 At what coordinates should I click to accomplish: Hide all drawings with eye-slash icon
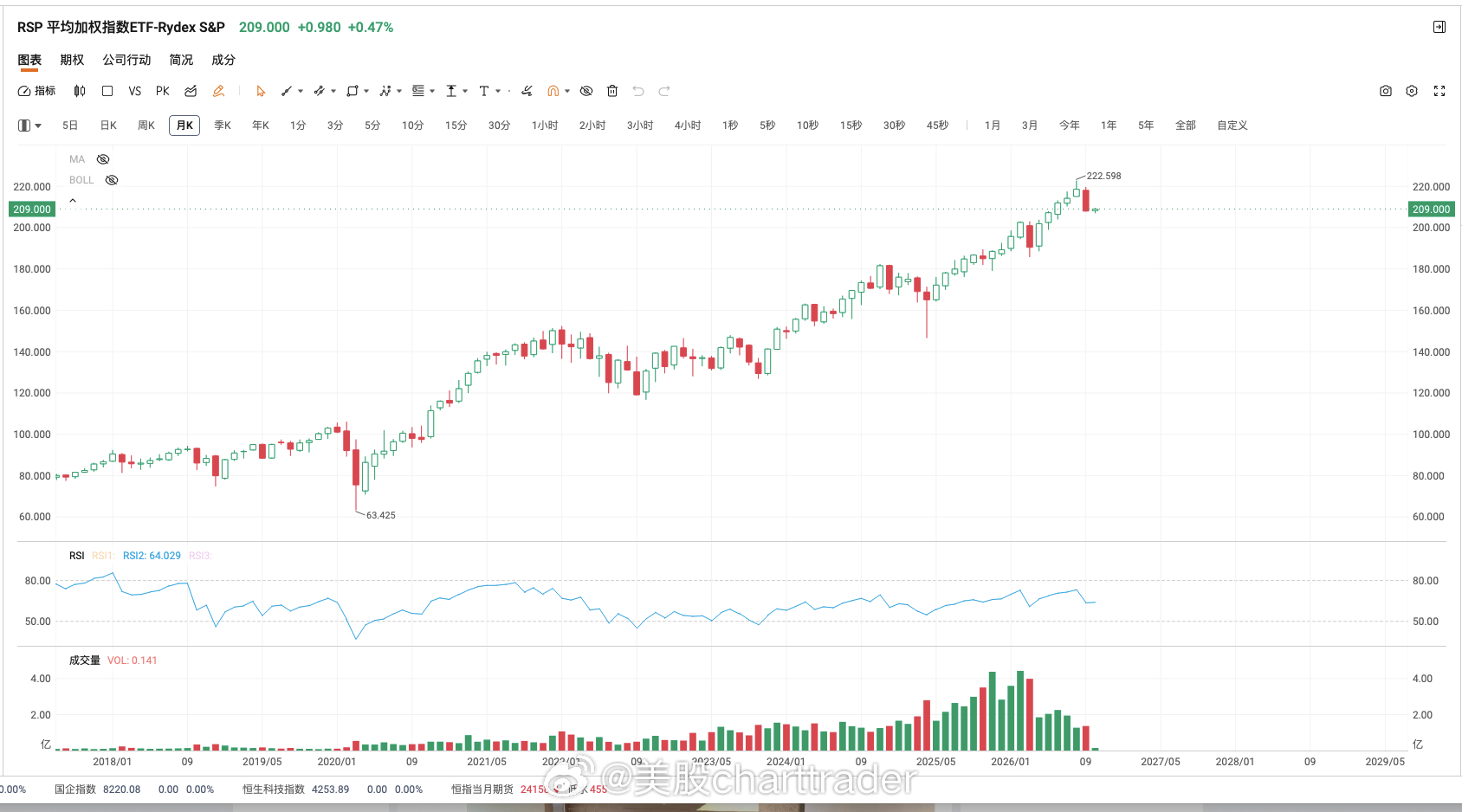(x=586, y=91)
